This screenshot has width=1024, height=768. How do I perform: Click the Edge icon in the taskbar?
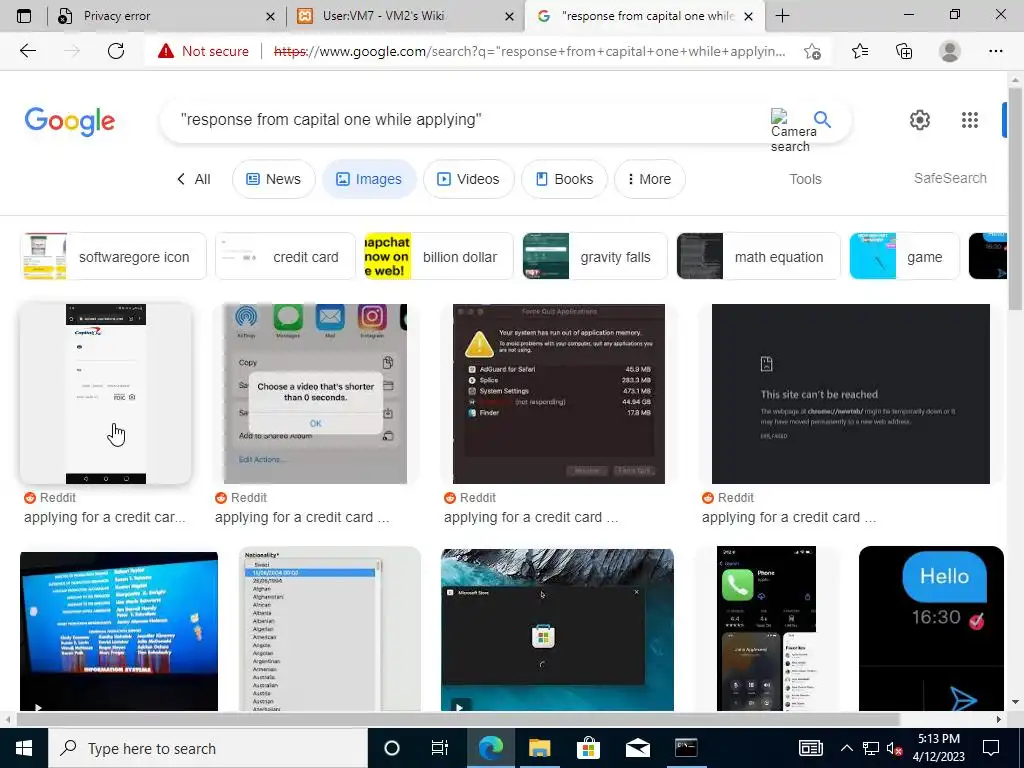pyautogui.click(x=490, y=748)
